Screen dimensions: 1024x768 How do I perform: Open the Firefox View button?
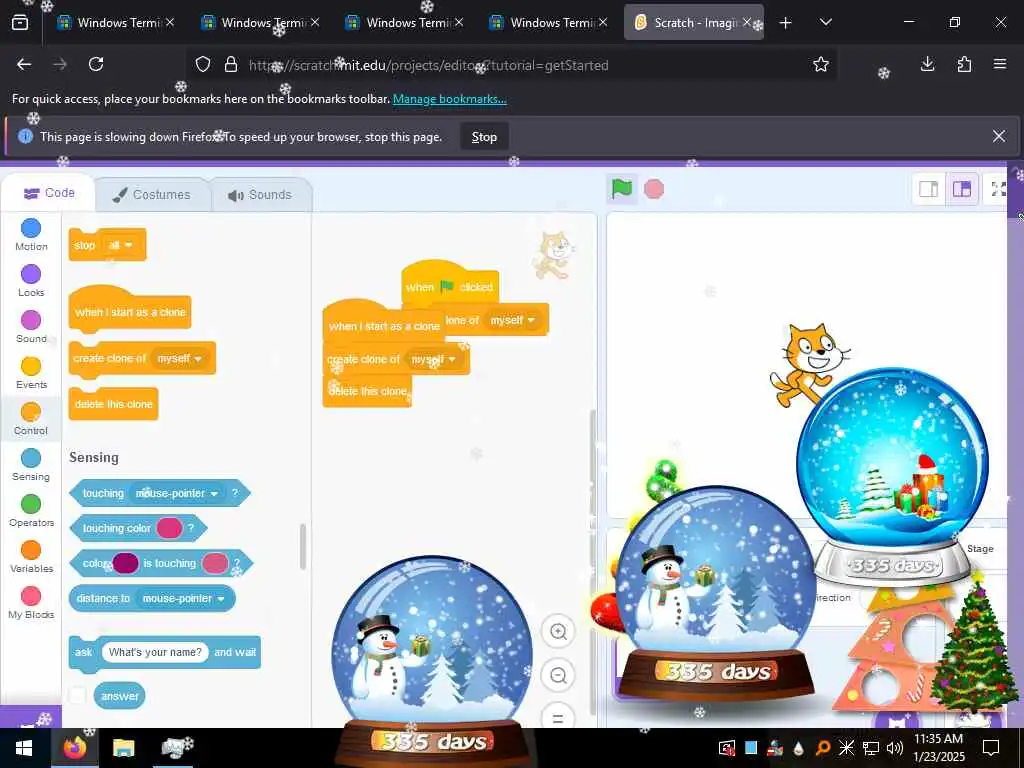point(20,23)
